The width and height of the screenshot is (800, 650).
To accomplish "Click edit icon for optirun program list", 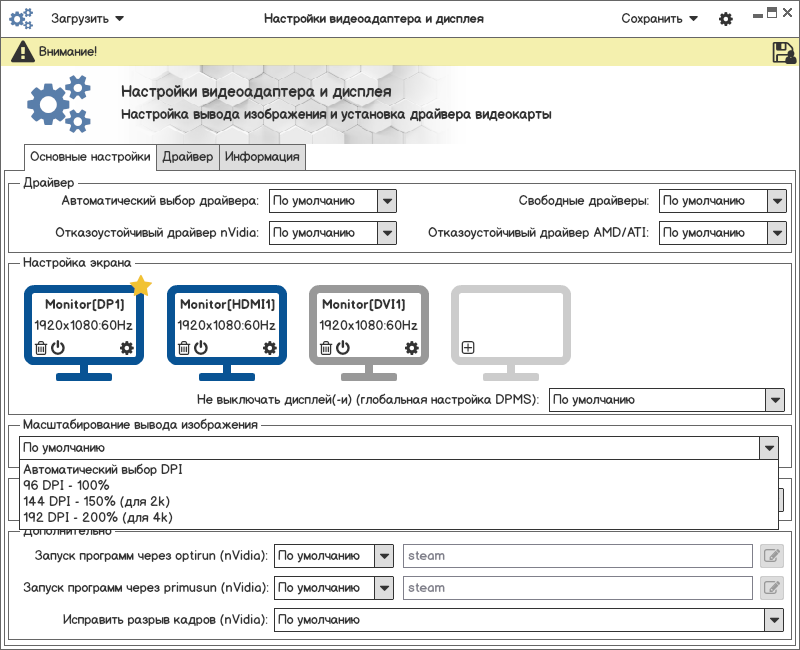I will pos(771,556).
